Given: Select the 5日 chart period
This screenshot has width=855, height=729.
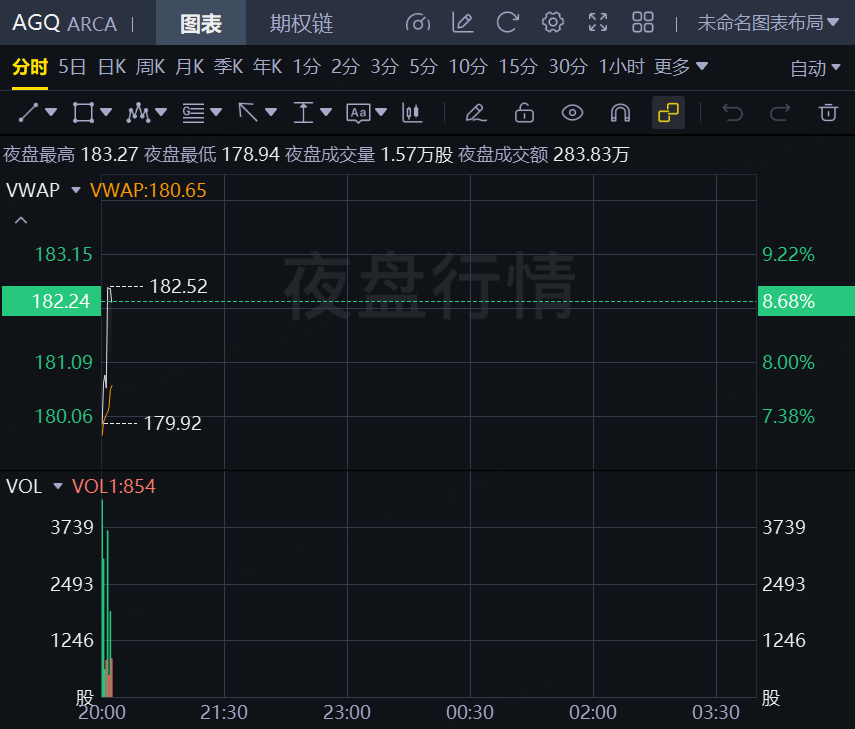Looking at the screenshot, I should 72,67.
